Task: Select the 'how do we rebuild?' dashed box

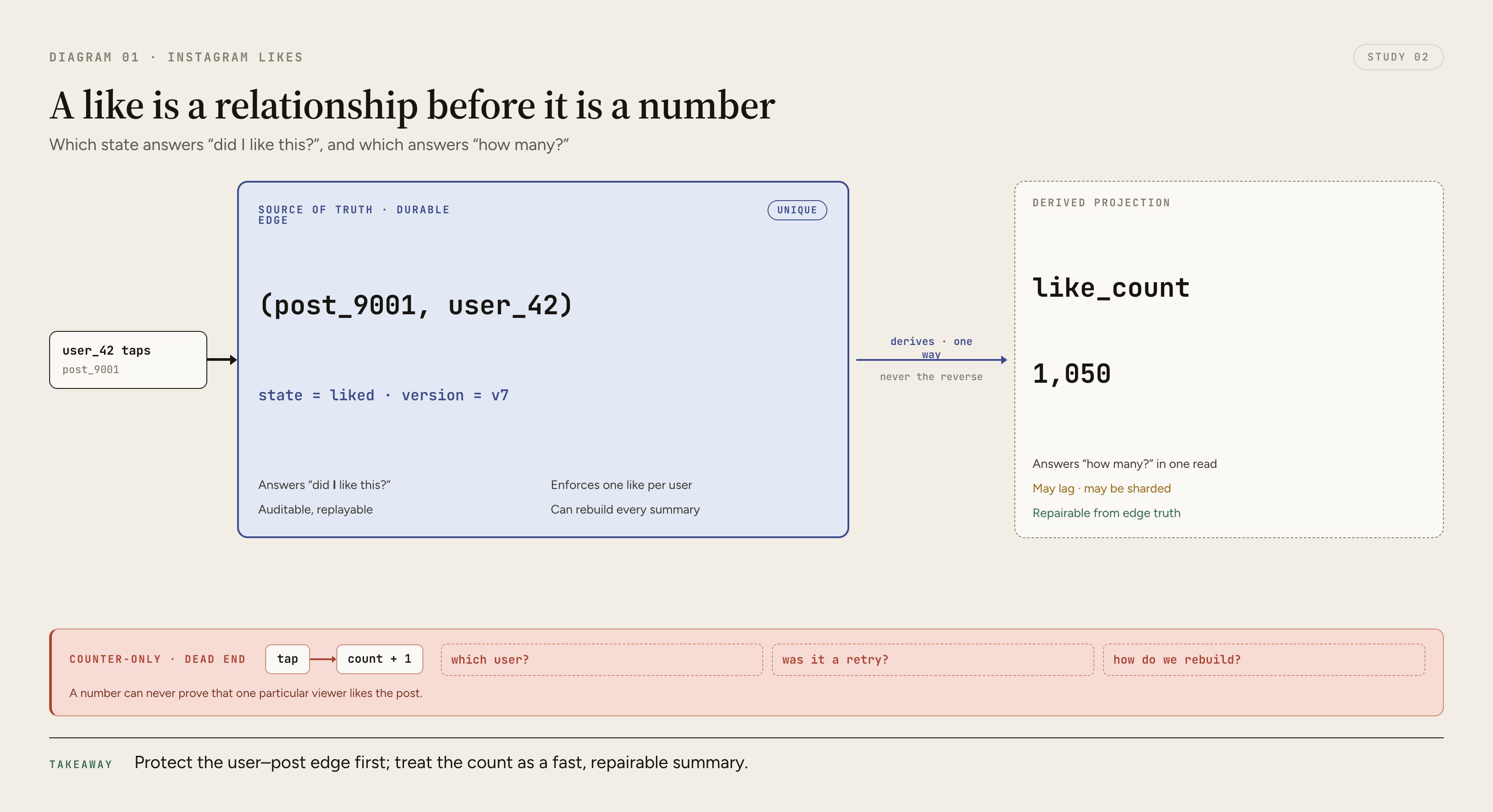Action: (1263, 659)
